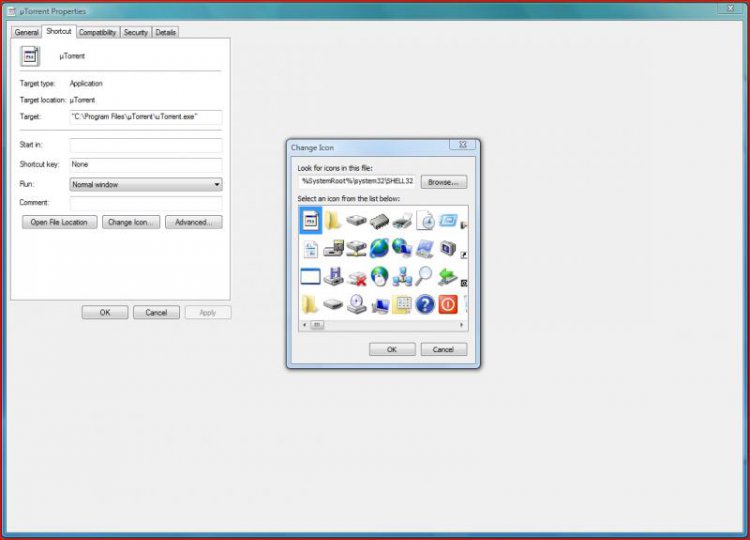This screenshot has width=750, height=540.
Task: Open the Run window mode dropdown
Action: point(146,184)
